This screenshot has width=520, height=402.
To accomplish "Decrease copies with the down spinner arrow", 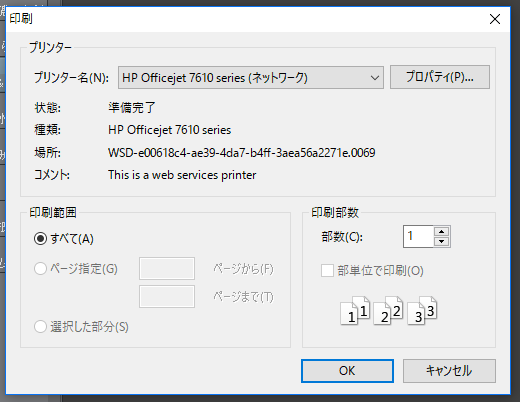I will pos(442,241).
